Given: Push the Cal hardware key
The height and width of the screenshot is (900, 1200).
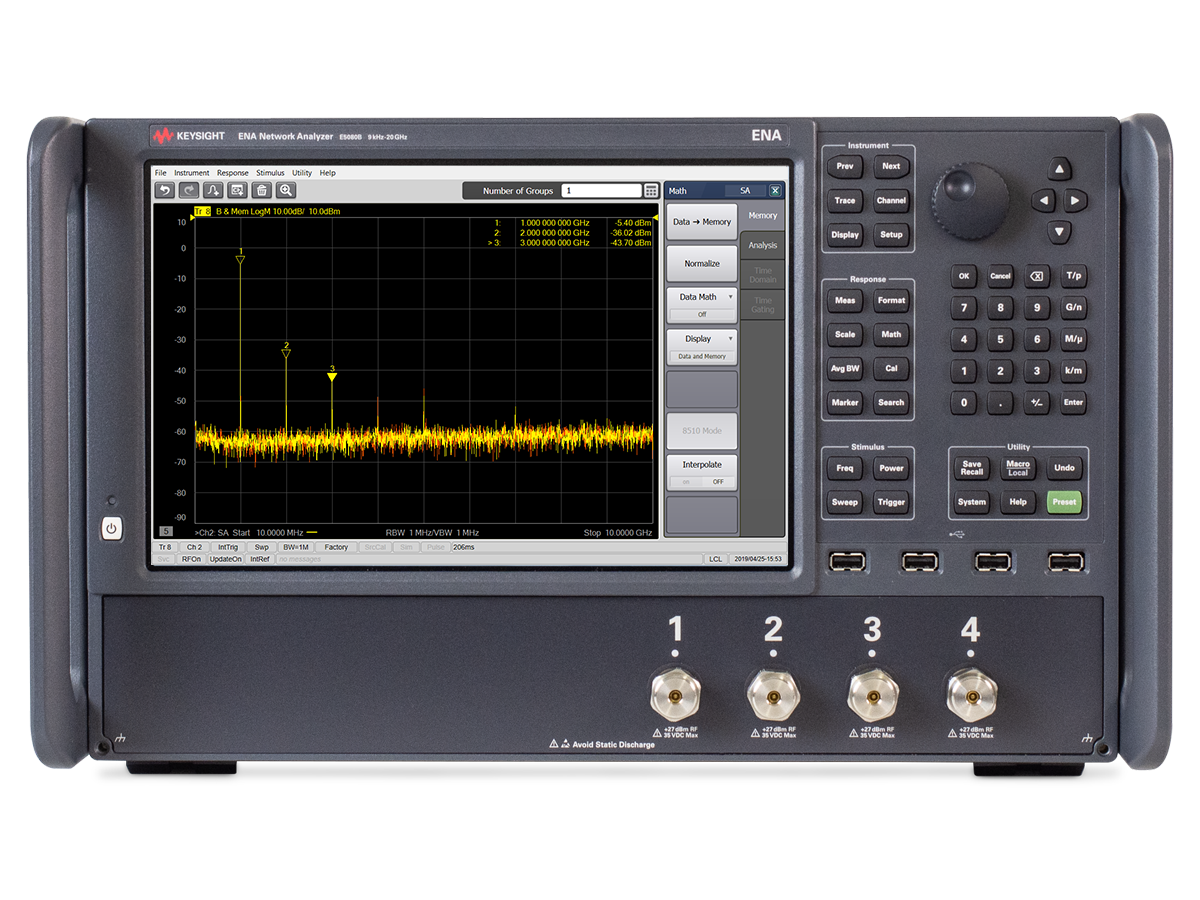Looking at the screenshot, I should (891, 368).
